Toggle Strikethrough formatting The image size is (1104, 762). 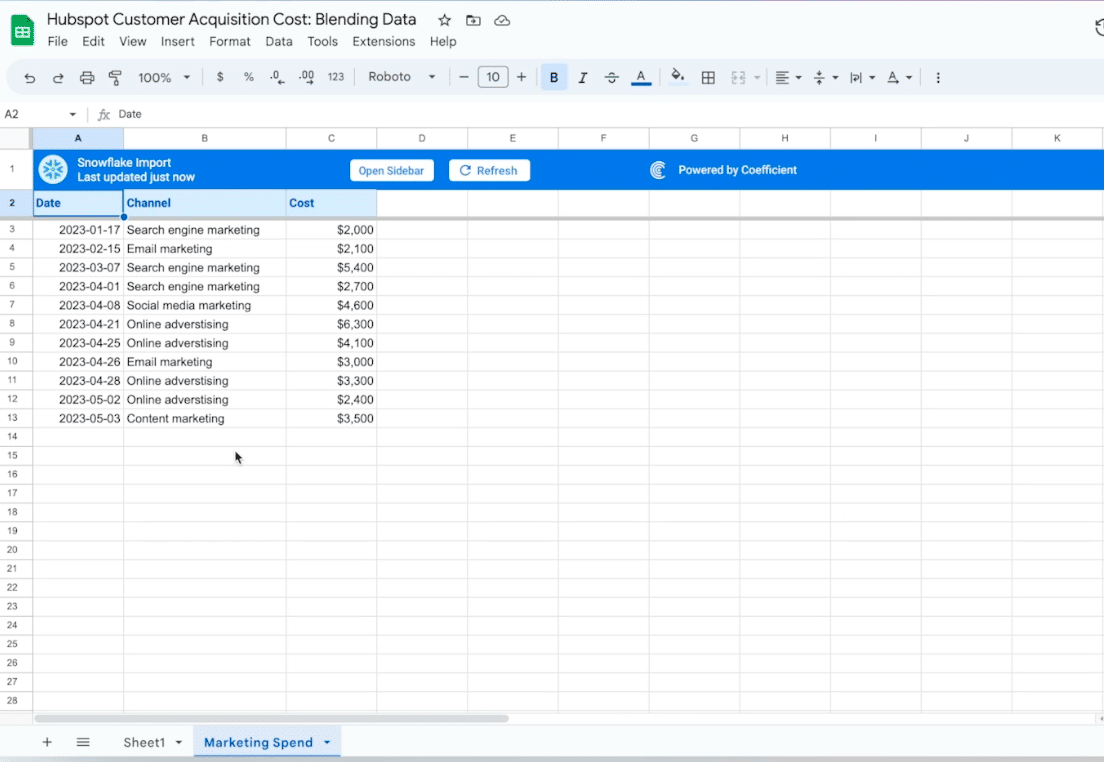tap(611, 77)
